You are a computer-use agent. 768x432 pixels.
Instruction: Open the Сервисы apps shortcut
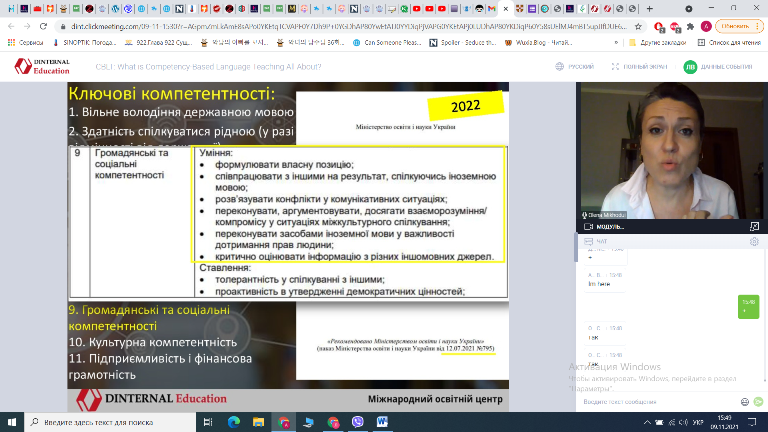pyautogui.click(x=25, y=43)
